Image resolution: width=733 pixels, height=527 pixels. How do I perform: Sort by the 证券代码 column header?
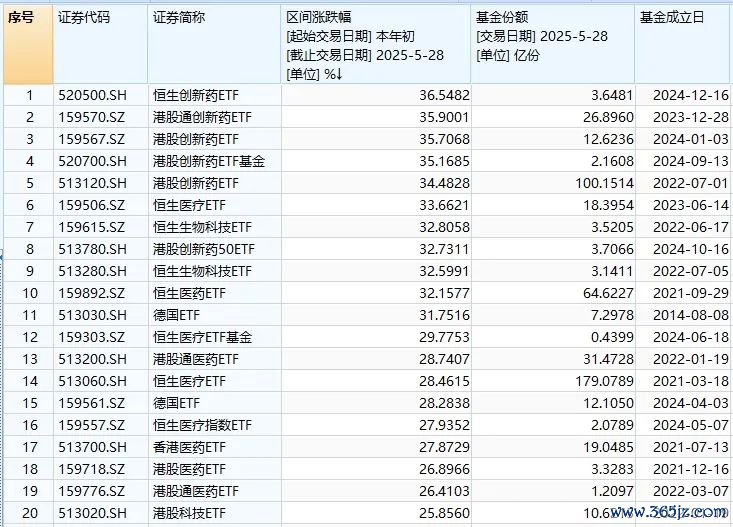point(101,44)
